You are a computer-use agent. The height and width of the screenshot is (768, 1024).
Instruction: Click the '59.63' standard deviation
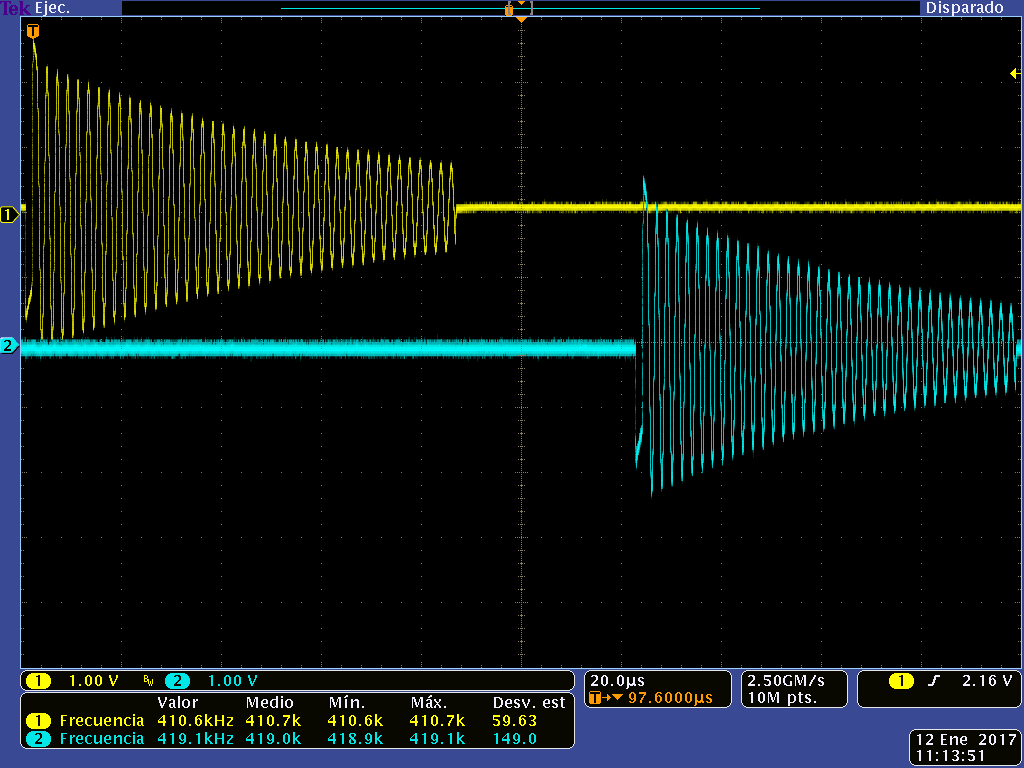(514, 721)
